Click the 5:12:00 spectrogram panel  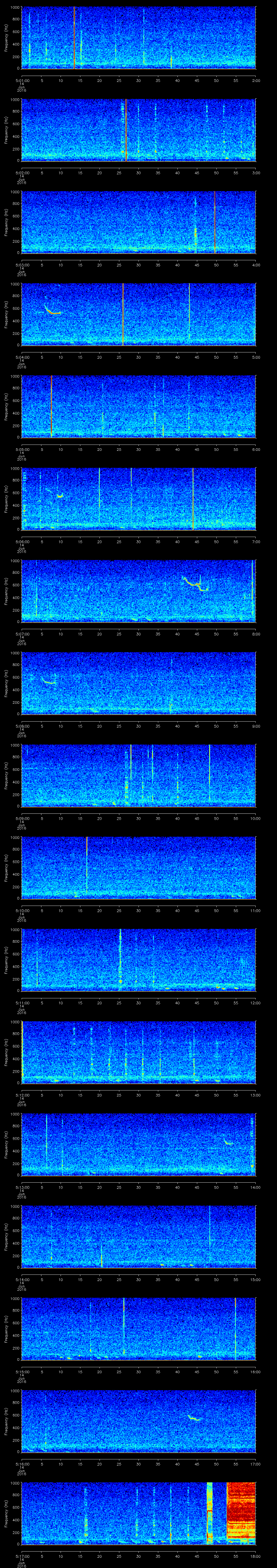(x=138, y=1052)
